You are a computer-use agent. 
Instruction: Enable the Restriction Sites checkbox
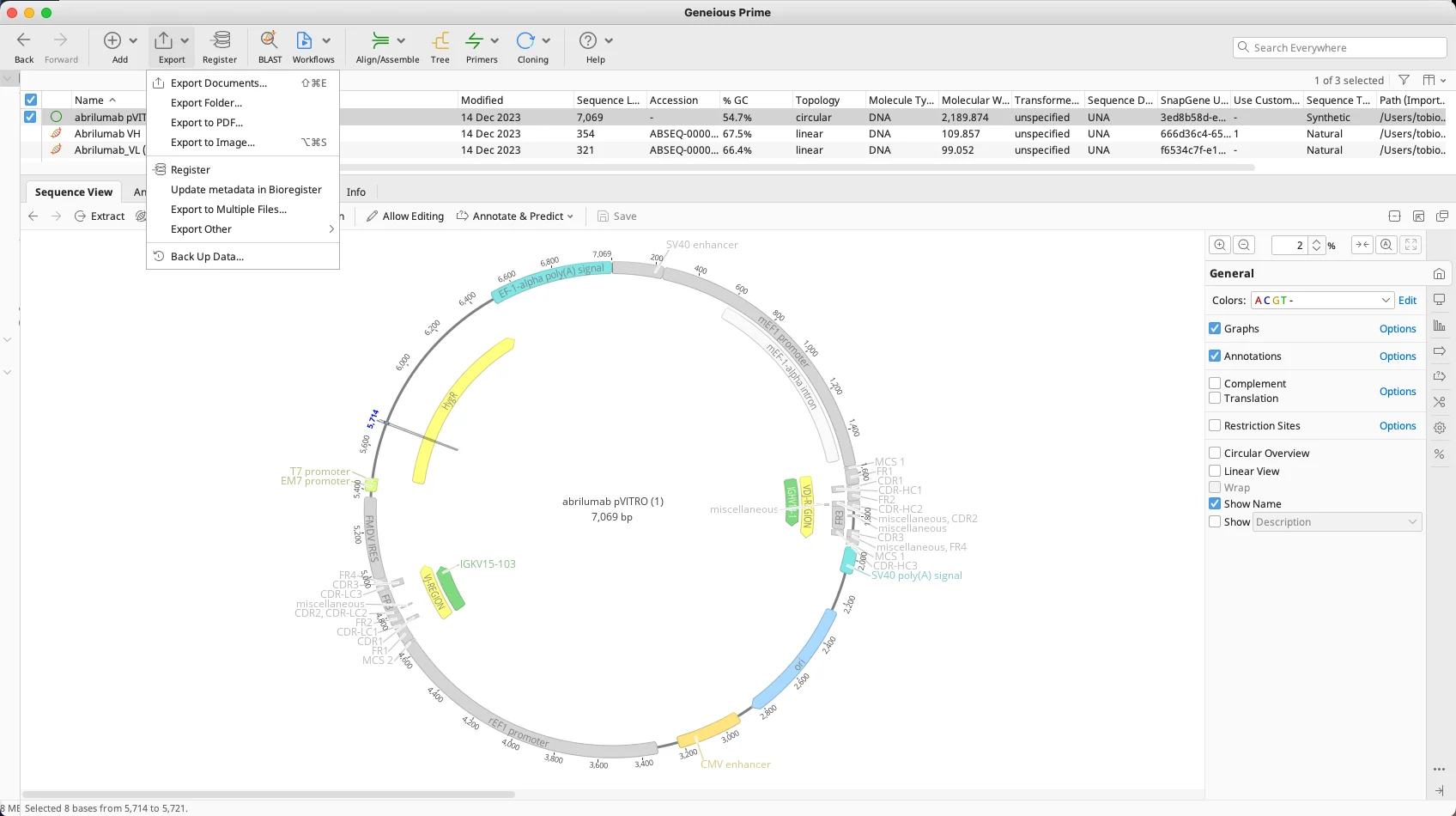[x=1215, y=425]
